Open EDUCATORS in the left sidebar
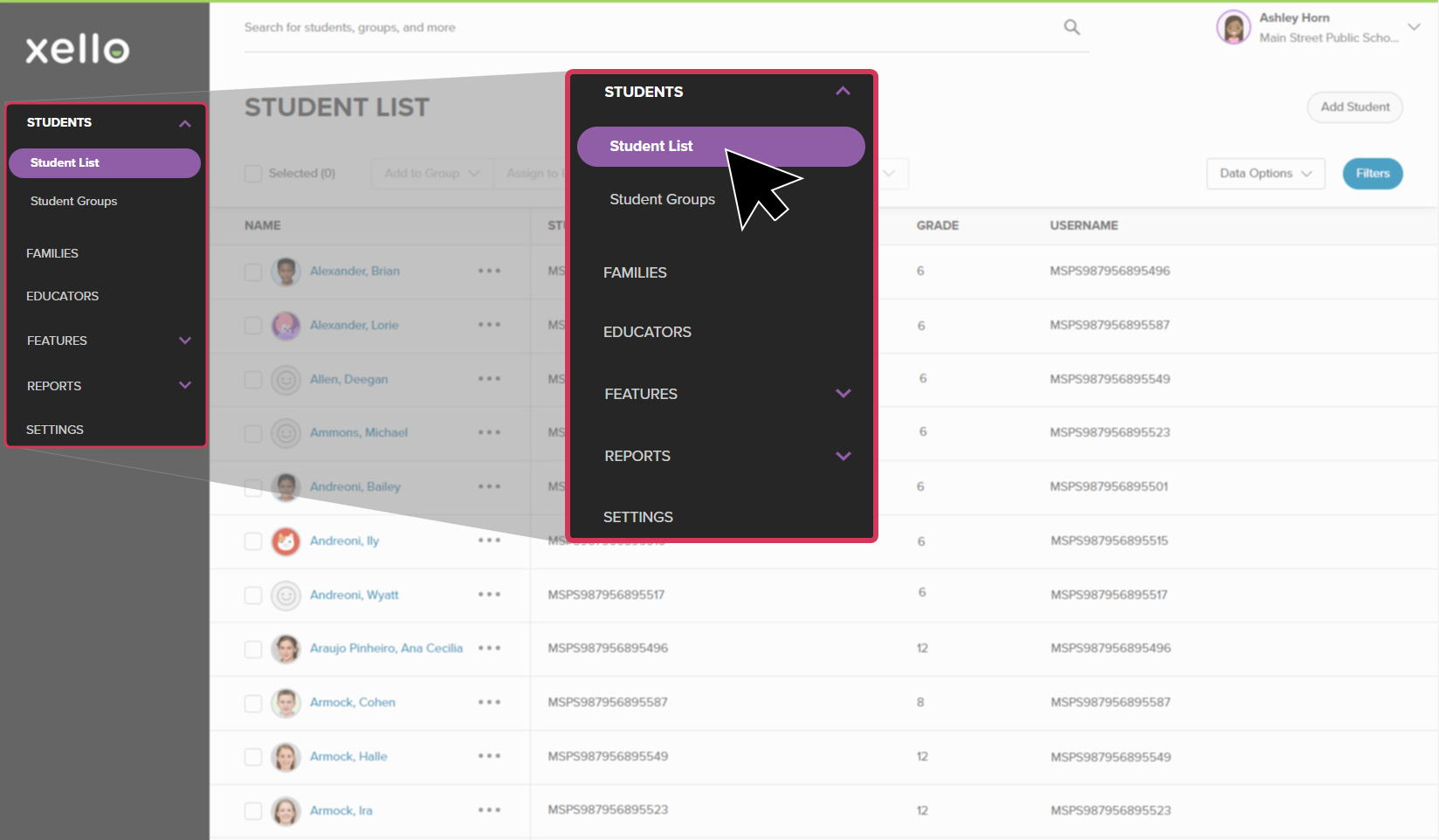This screenshot has height=840, width=1439. coord(62,296)
